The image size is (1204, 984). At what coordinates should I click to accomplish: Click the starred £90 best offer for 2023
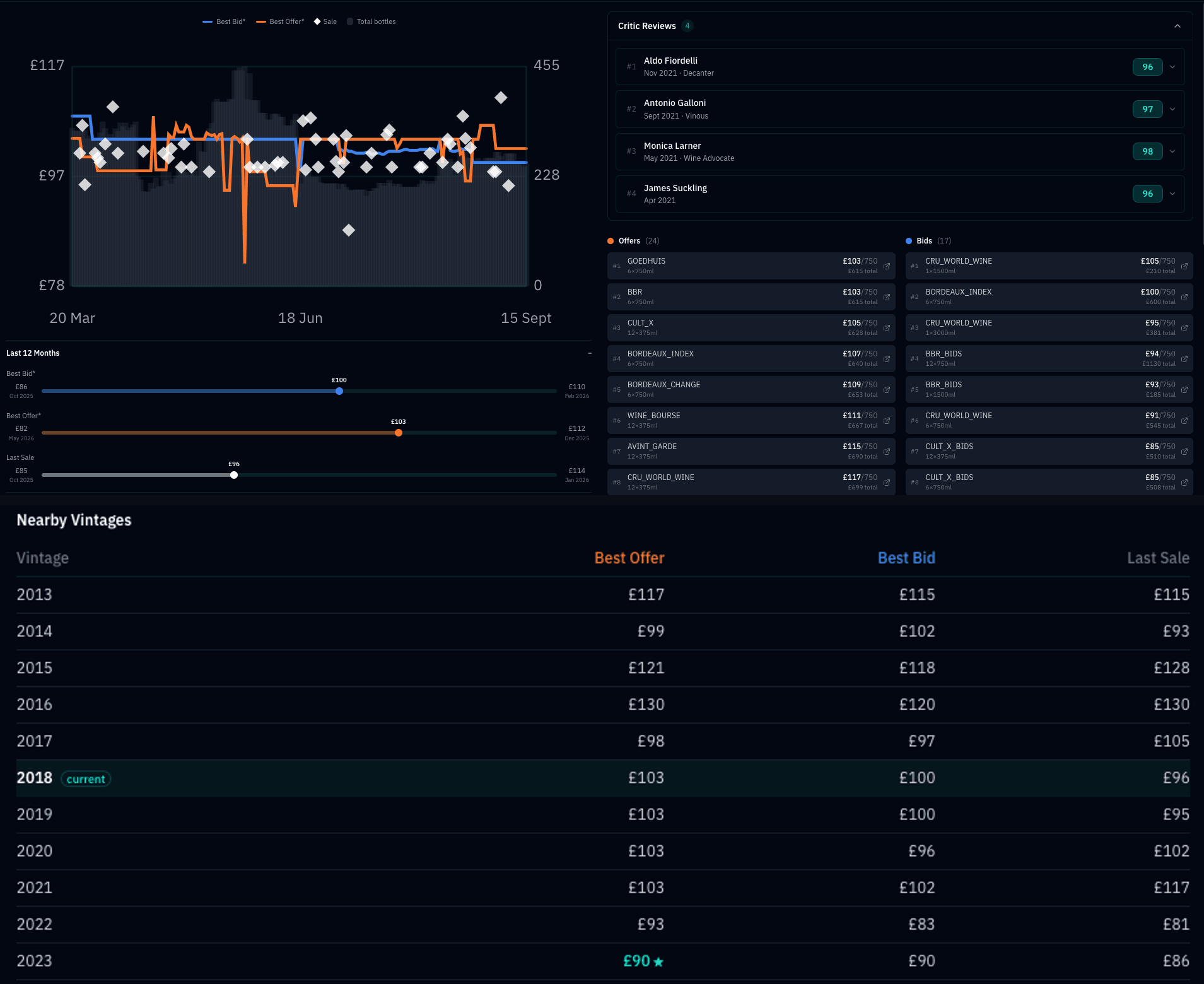tap(643, 961)
